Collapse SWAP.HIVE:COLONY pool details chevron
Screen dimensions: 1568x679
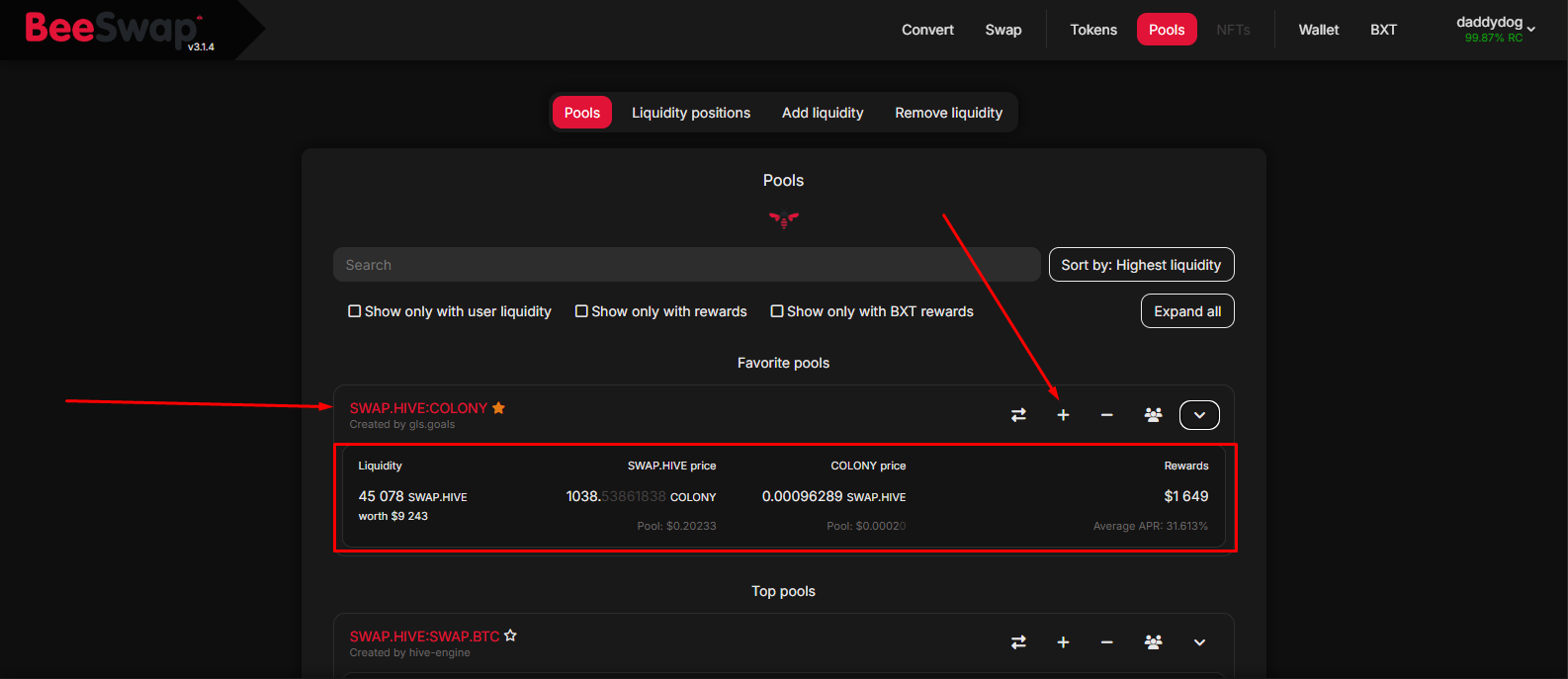(1199, 415)
